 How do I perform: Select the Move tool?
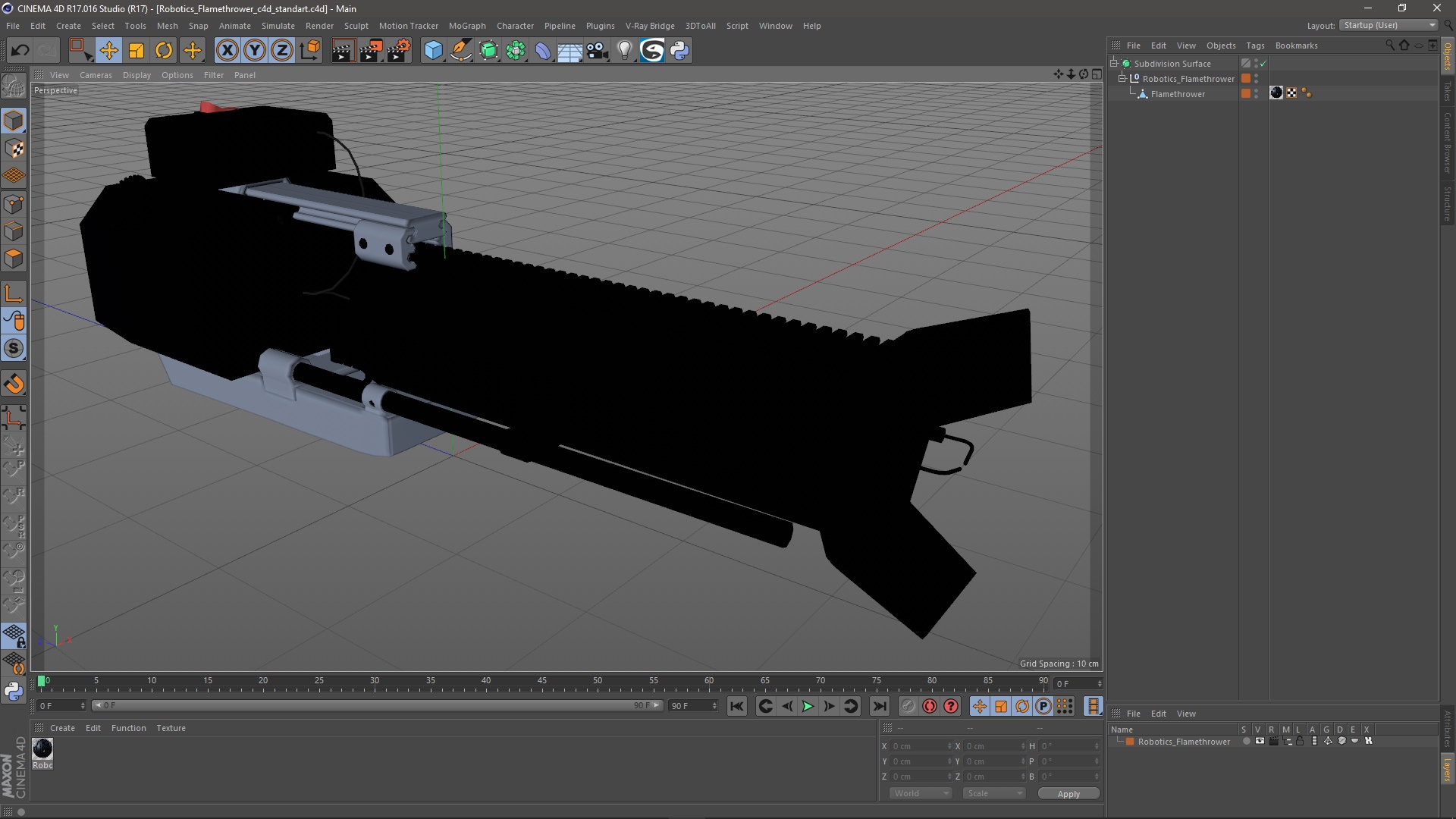(x=108, y=51)
